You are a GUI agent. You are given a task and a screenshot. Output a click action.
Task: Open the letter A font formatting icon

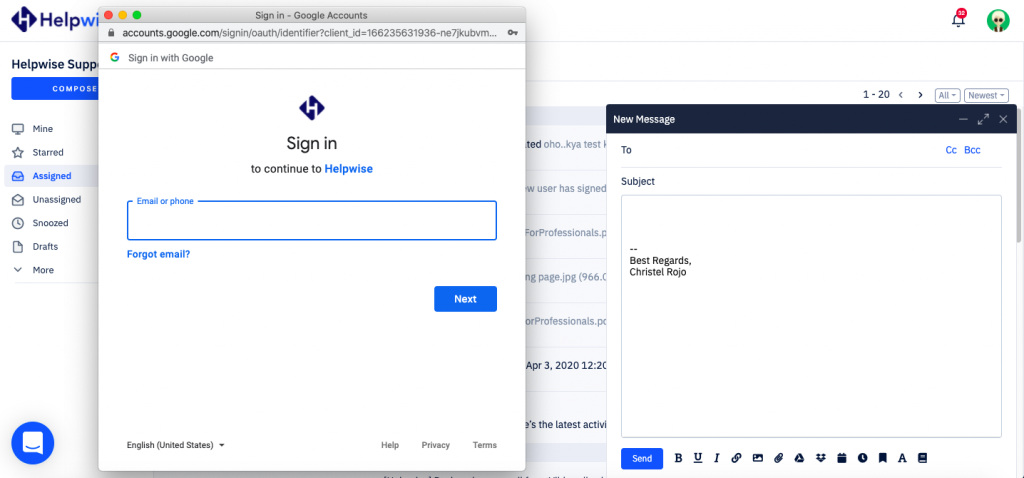point(903,458)
